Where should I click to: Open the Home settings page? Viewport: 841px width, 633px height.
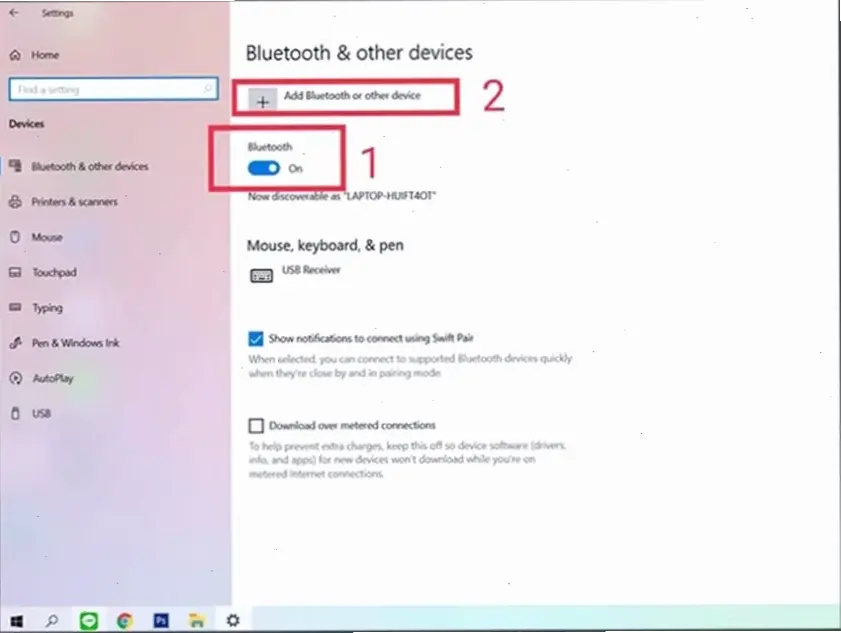44,55
